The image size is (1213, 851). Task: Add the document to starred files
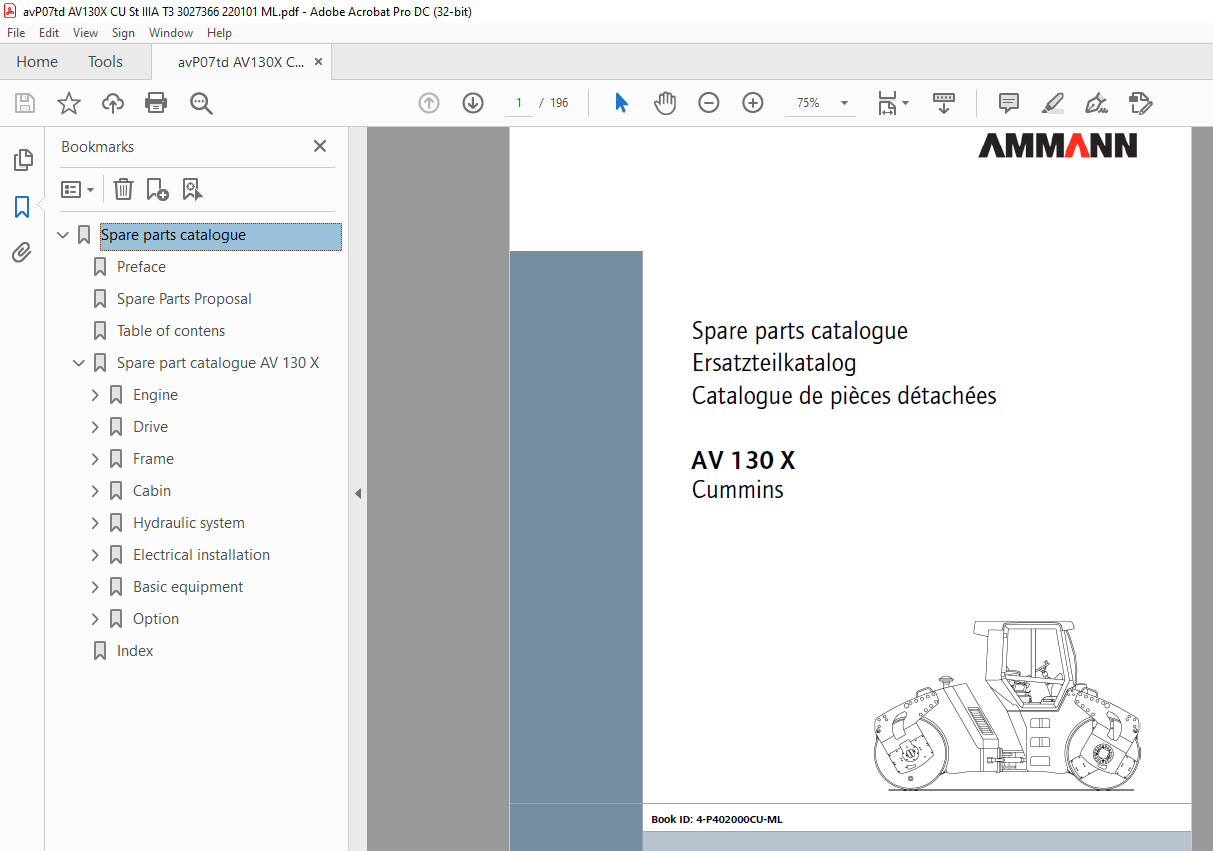(68, 103)
